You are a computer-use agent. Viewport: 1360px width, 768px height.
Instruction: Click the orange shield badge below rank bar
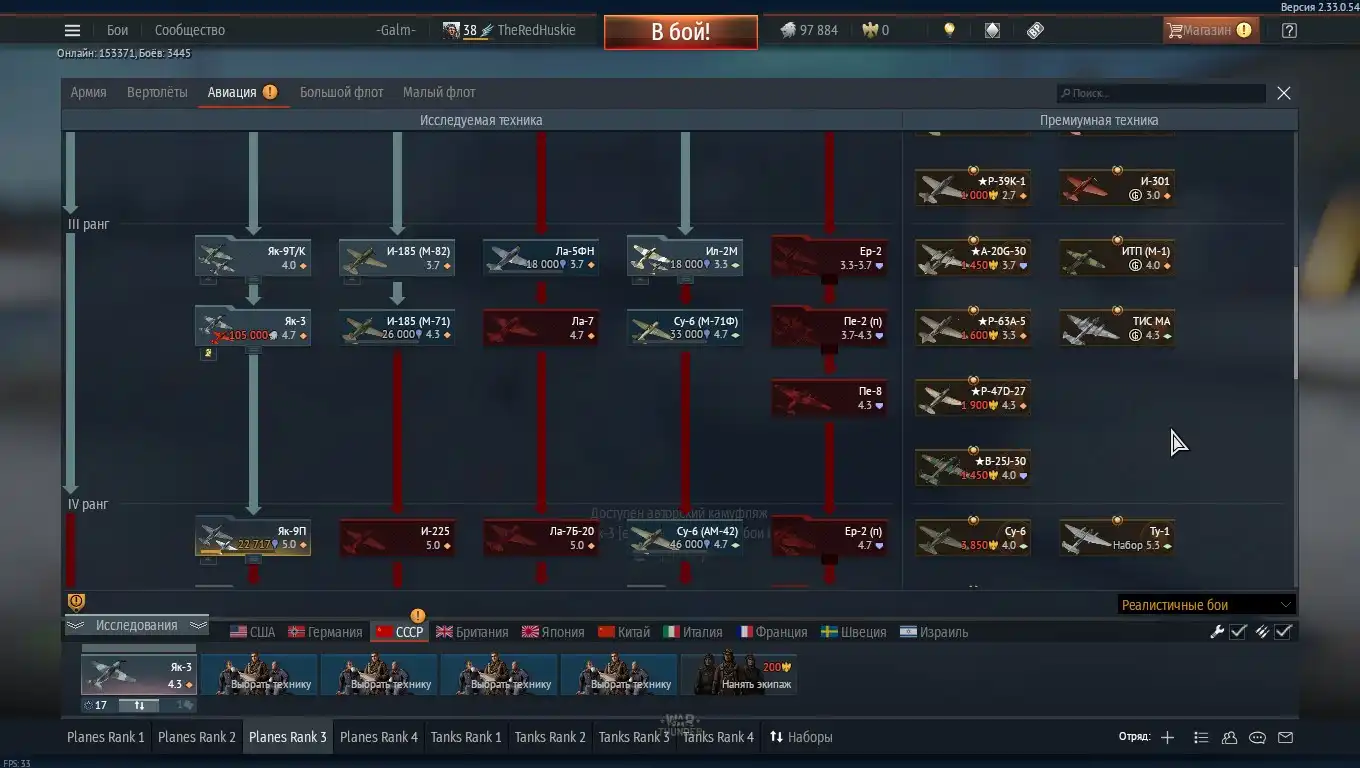click(x=76, y=602)
